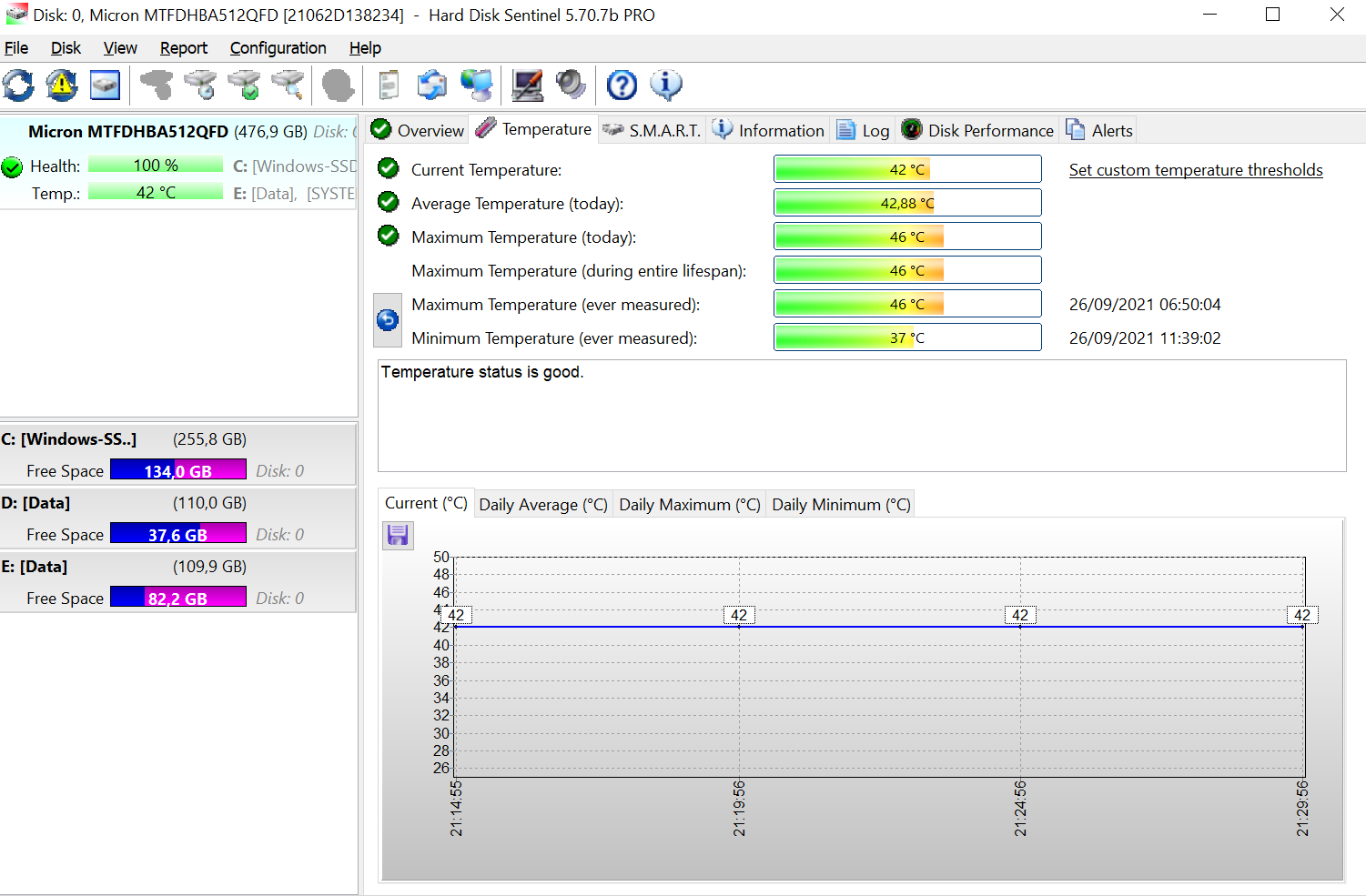Switch to the S.M.A.R.T. tab
Screen dimensions: 1366x896
[652, 130]
